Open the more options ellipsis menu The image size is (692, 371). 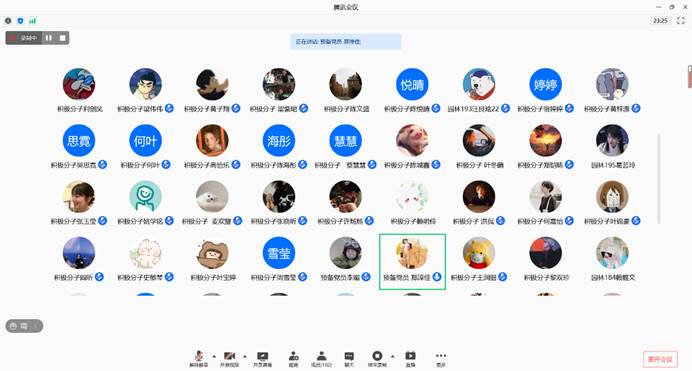441,359
